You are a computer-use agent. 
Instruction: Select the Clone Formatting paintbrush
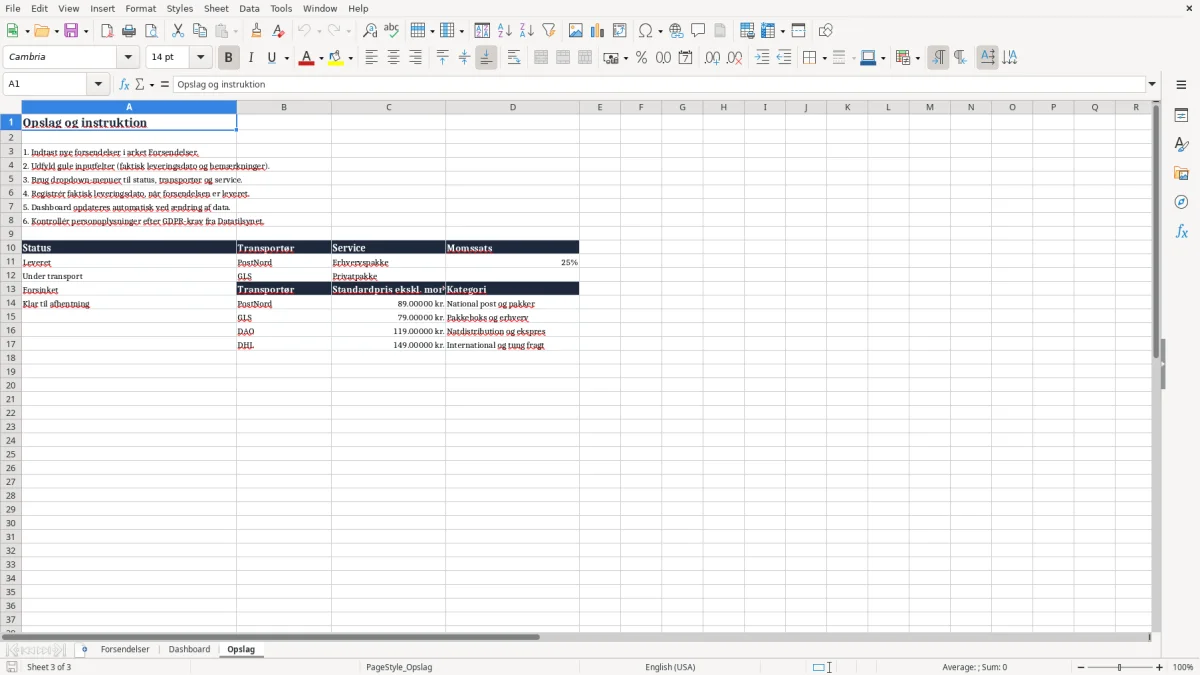coord(257,31)
